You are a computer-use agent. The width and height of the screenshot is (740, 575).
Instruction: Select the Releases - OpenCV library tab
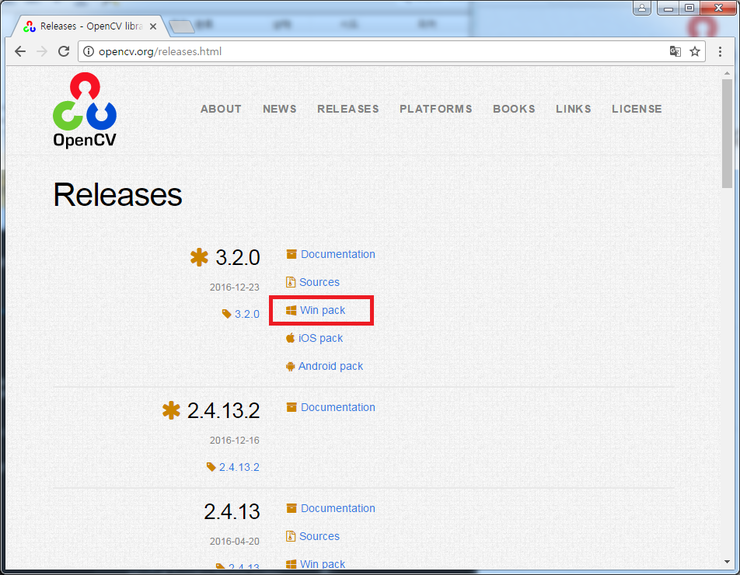(90, 26)
